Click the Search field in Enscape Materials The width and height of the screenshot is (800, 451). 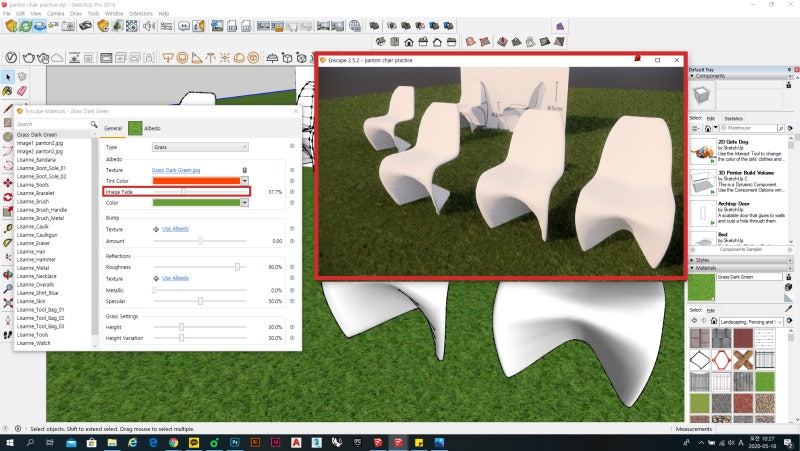pyautogui.click(x=52, y=124)
